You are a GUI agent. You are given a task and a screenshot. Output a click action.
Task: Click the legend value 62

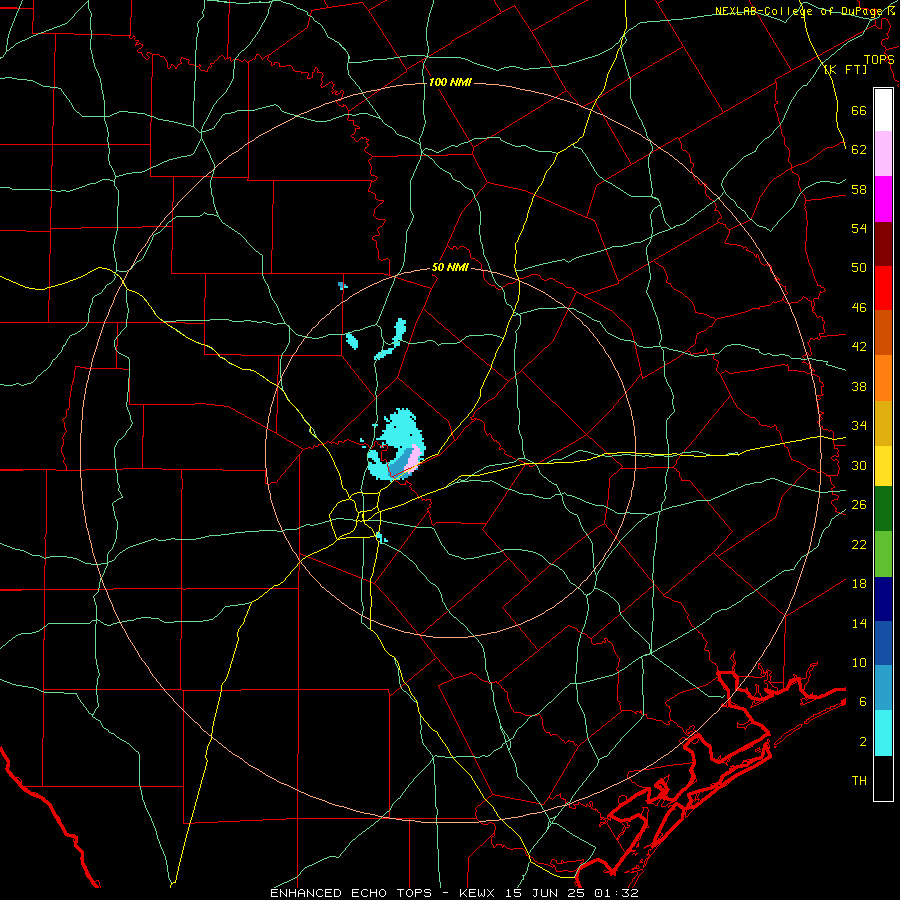[x=859, y=150]
